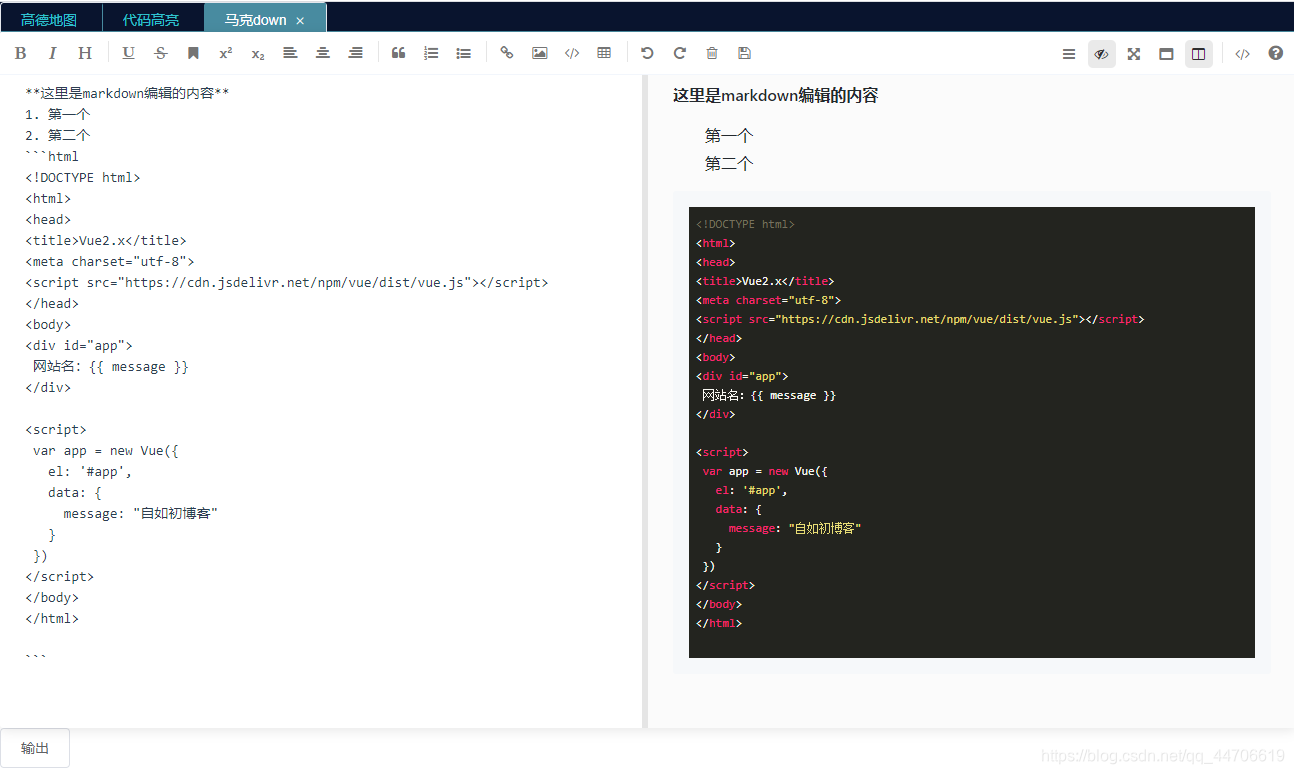Insert an ordered list
Image resolution: width=1294 pixels, height=774 pixels.
[431, 53]
